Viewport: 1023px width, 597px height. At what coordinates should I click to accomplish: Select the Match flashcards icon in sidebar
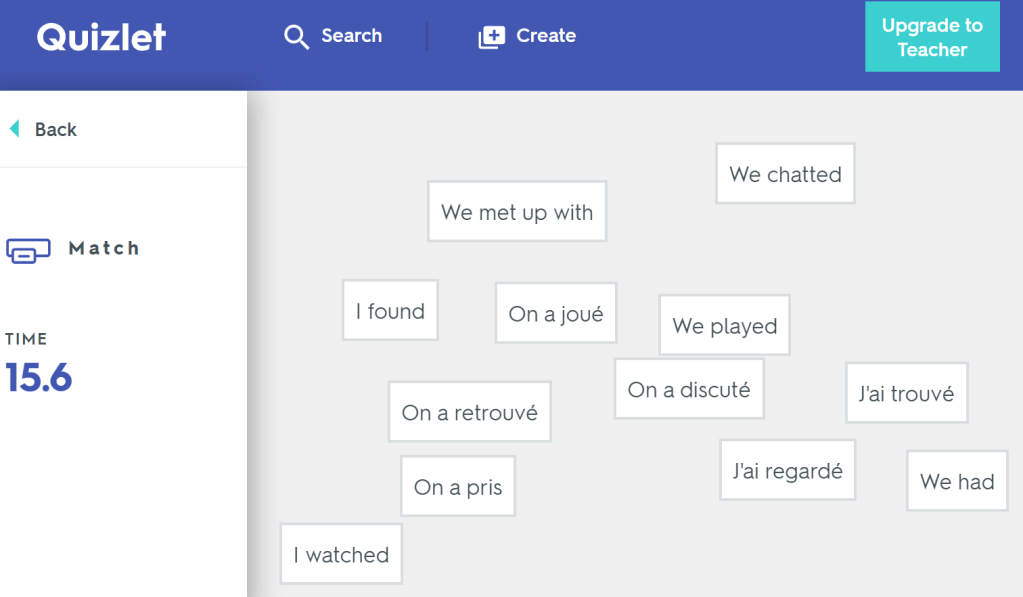tap(30, 249)
